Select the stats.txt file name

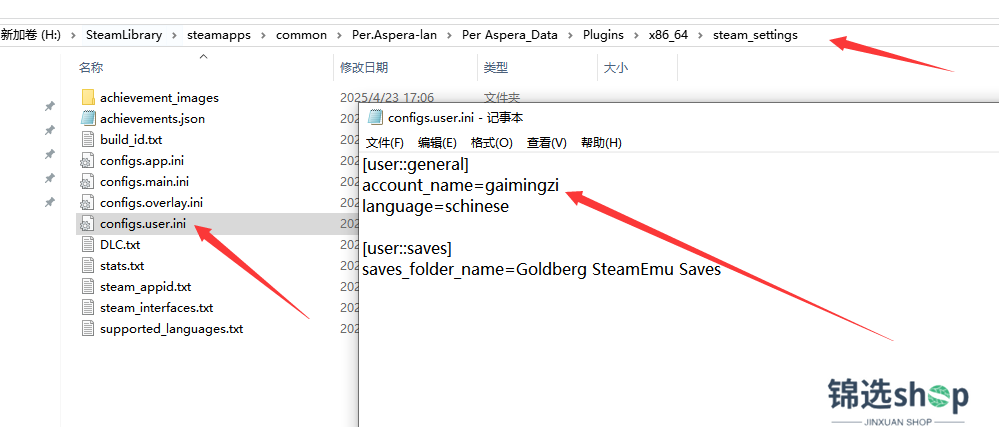tap(122, 266)
